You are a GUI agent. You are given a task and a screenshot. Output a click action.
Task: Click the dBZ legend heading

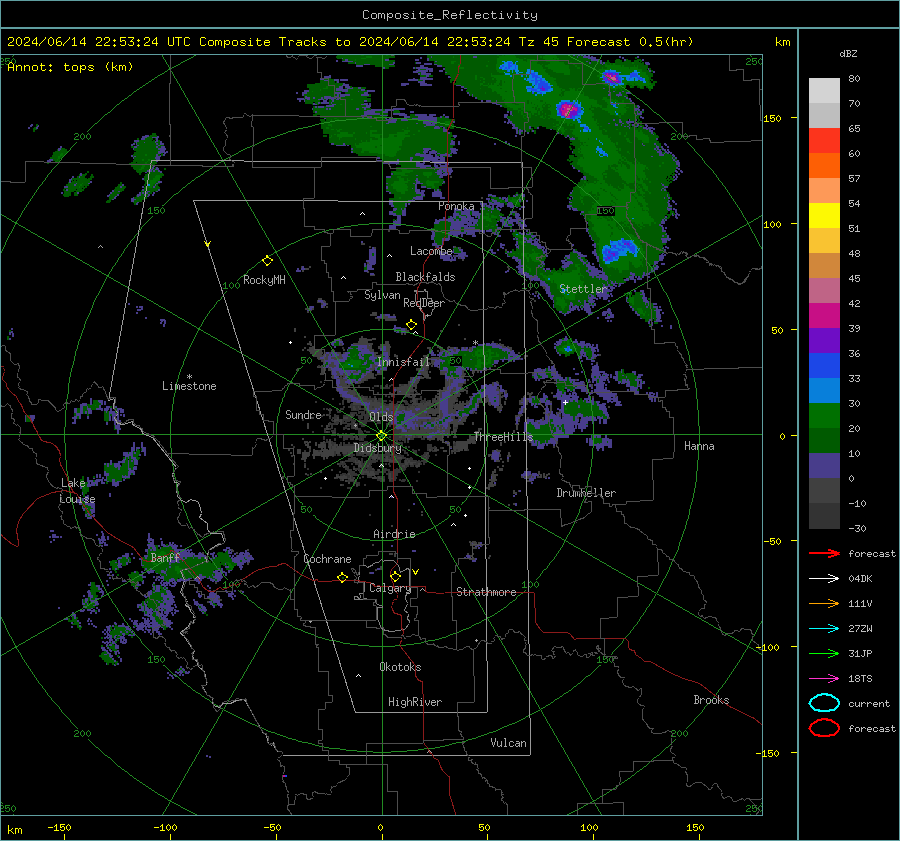pyautogui.click(x=848, y=53)
